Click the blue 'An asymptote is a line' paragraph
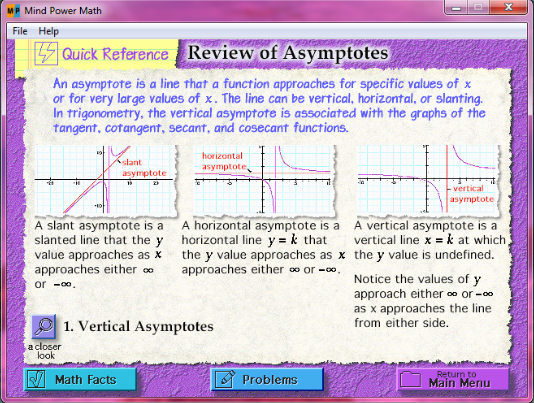The height and width of the screenshot is (403, 534). point(269,106)
